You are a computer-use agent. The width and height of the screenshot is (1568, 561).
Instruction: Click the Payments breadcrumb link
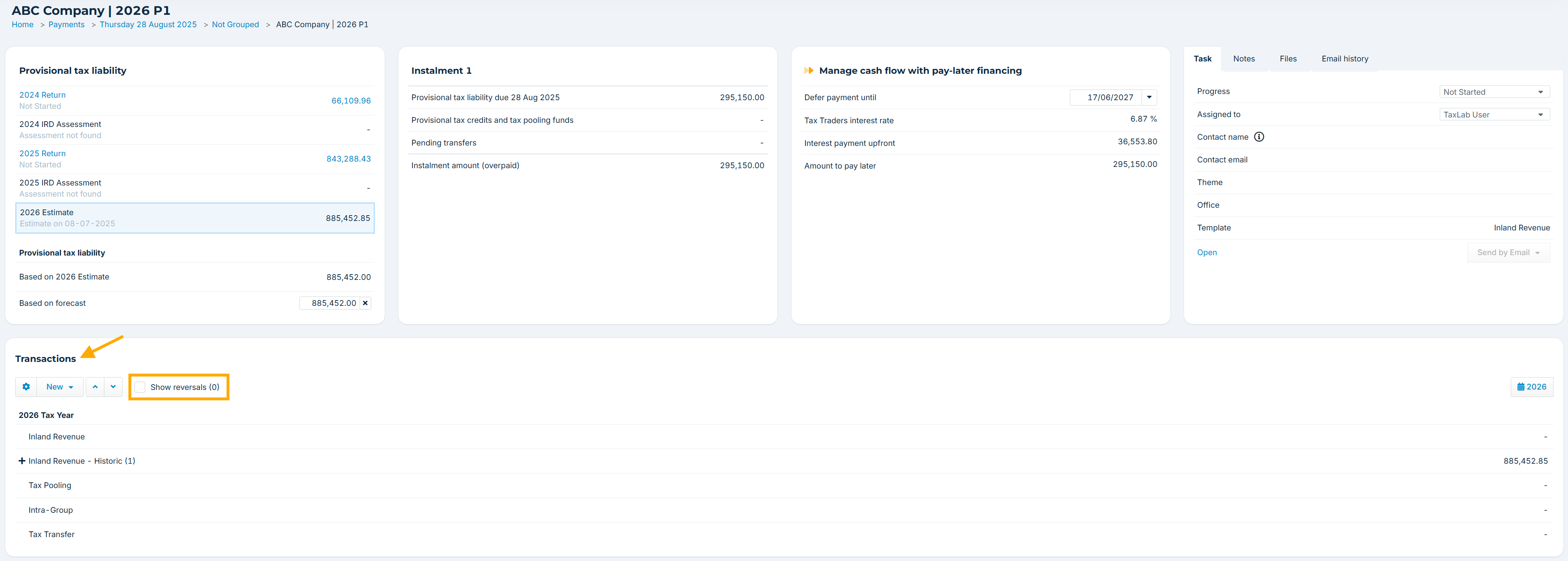coord(66,25)
